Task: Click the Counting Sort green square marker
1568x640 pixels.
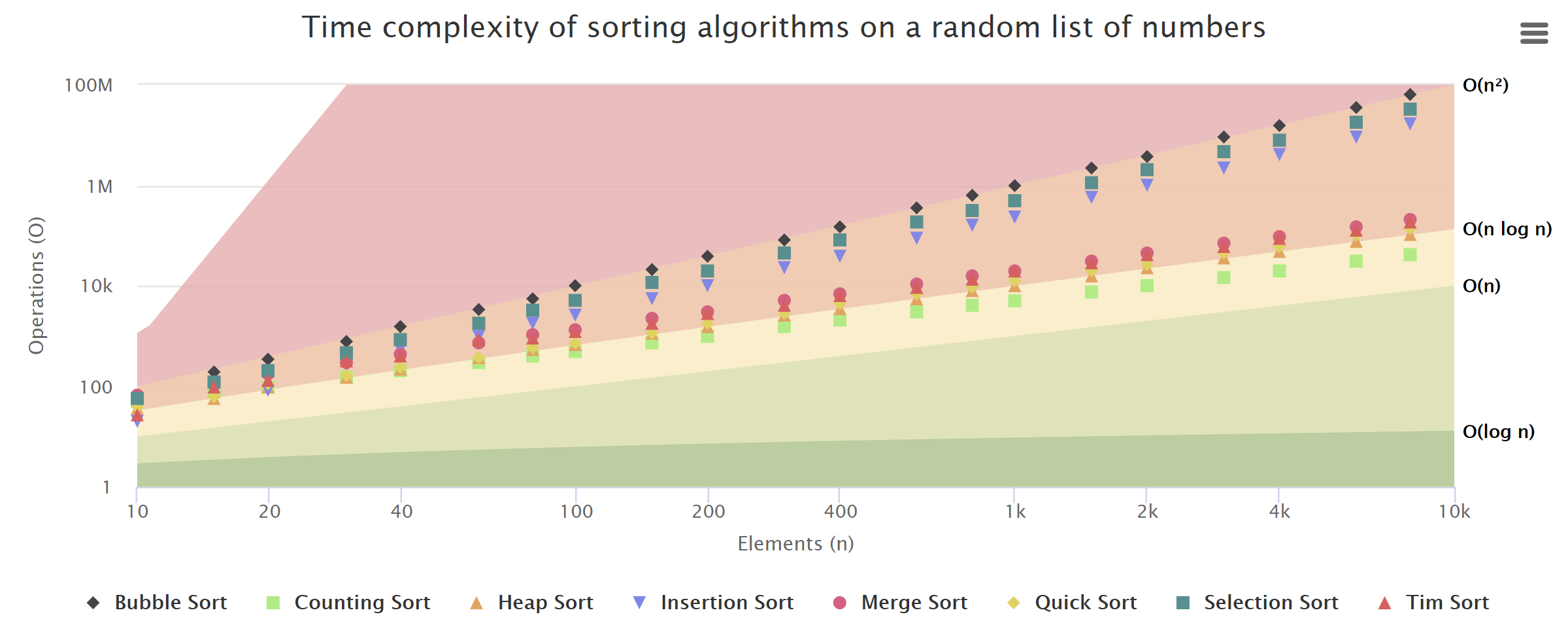Action: click(272, 602)
